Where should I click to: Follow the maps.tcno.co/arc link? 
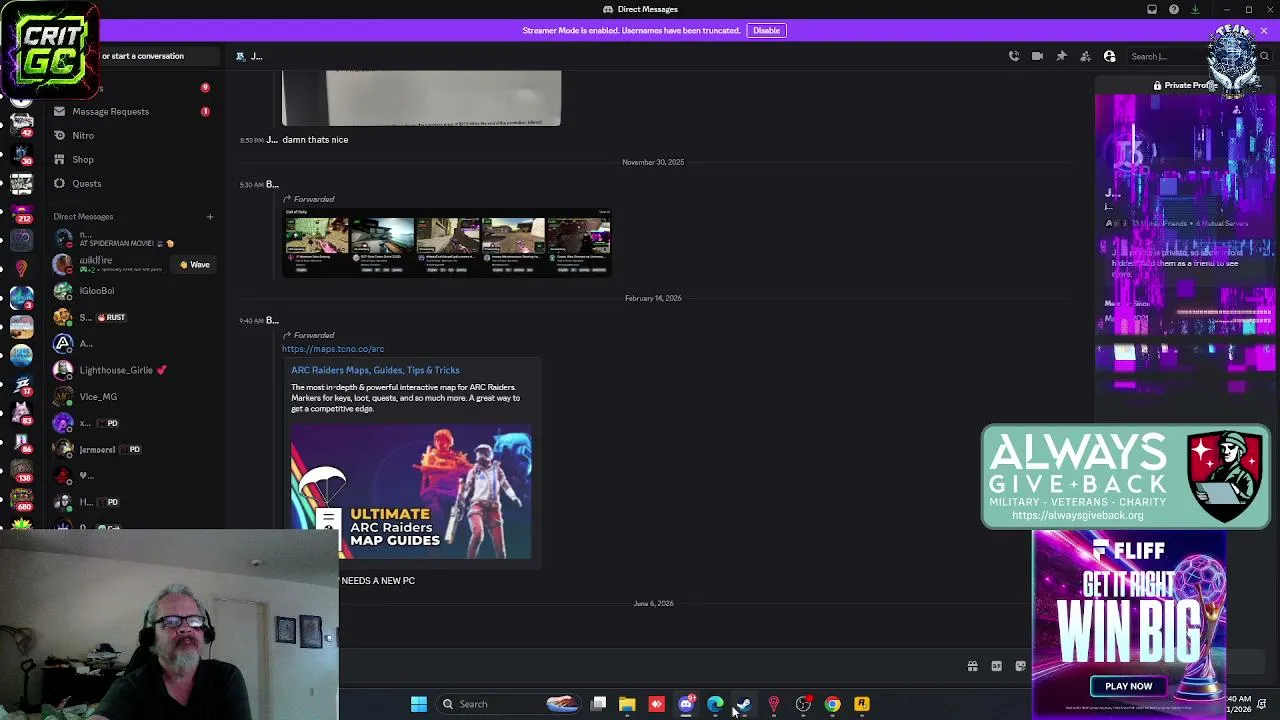click(x=333, y=349)
